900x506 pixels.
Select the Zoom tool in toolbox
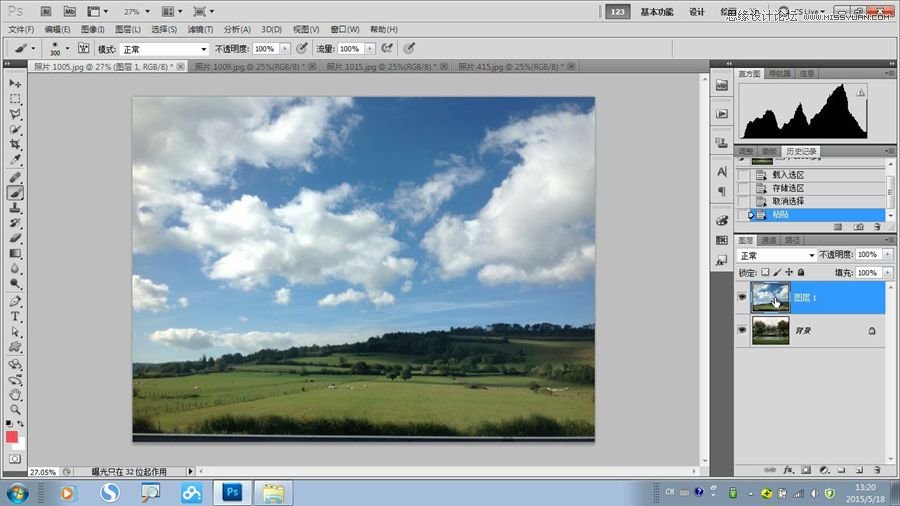click(x=15, y=409)
